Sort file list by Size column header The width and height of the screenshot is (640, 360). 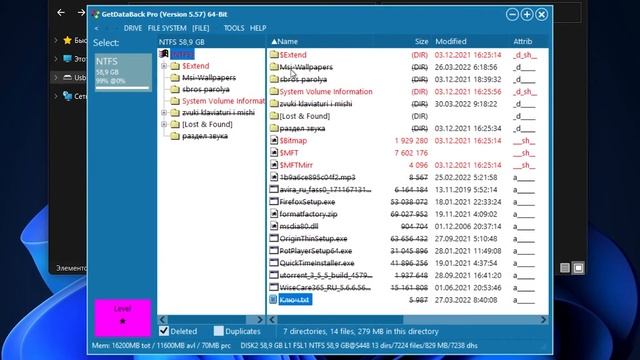click(x=421, y=41)
